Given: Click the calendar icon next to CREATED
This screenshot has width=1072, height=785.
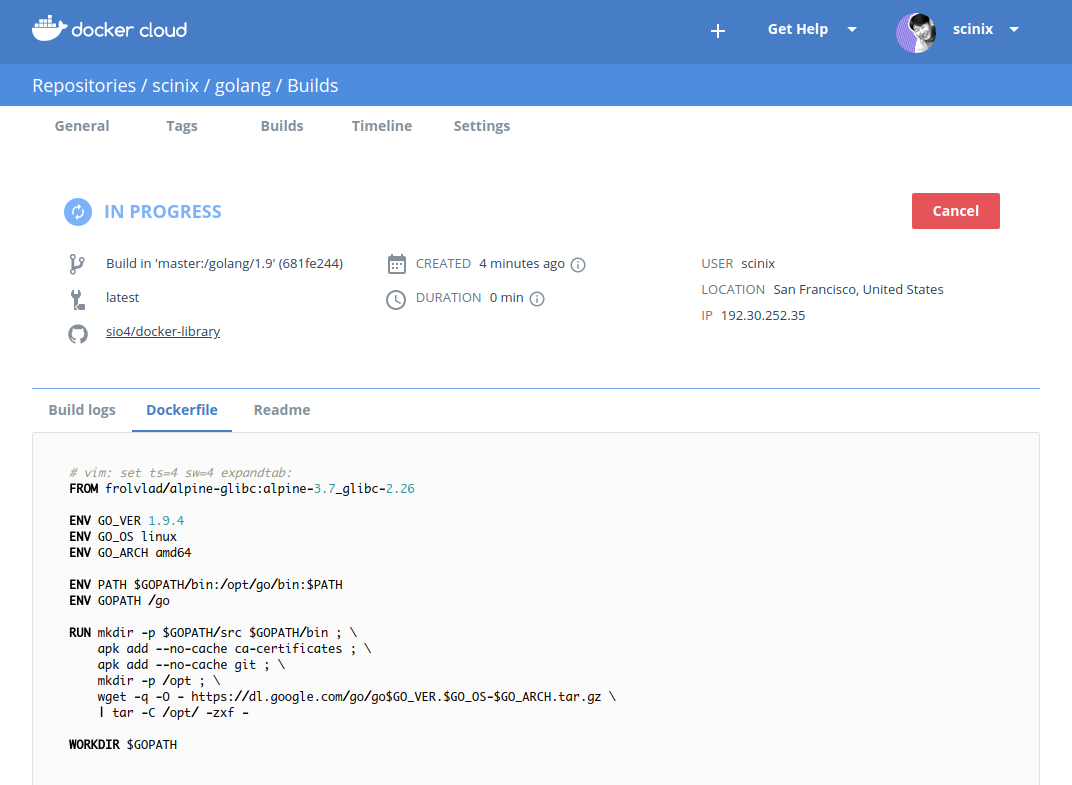Looking at the screenshot, I should tap(397, 264).
